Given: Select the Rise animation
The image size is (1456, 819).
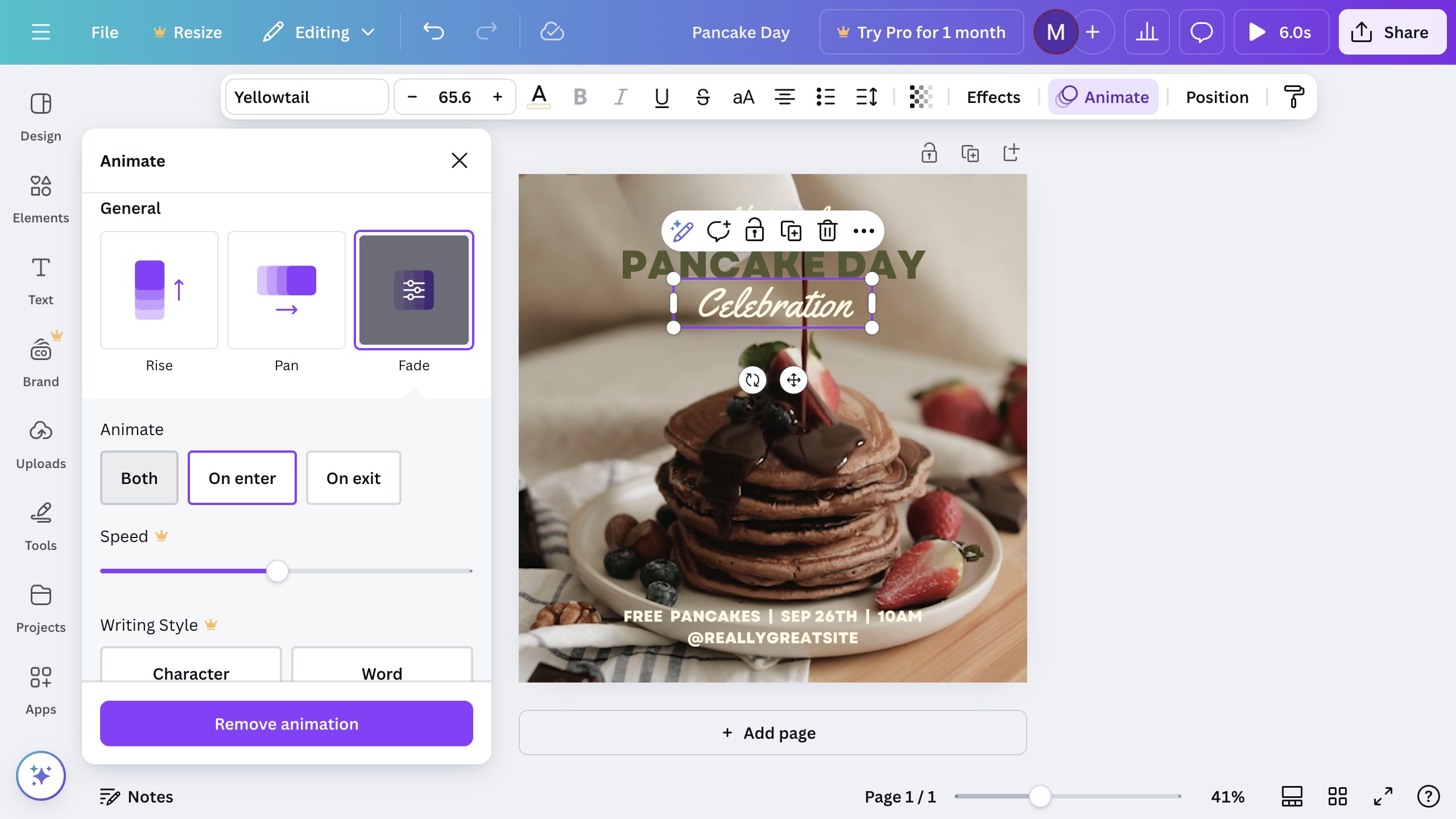Looking at the screenshot, I should 159,290.
